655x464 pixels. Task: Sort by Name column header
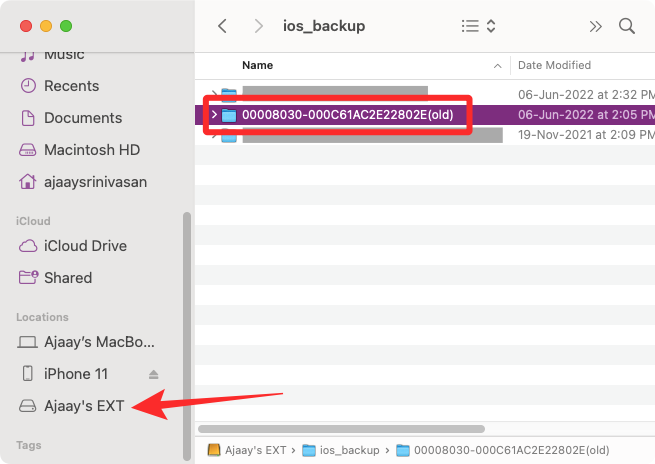pyautogui.click(x=258, y=65)
